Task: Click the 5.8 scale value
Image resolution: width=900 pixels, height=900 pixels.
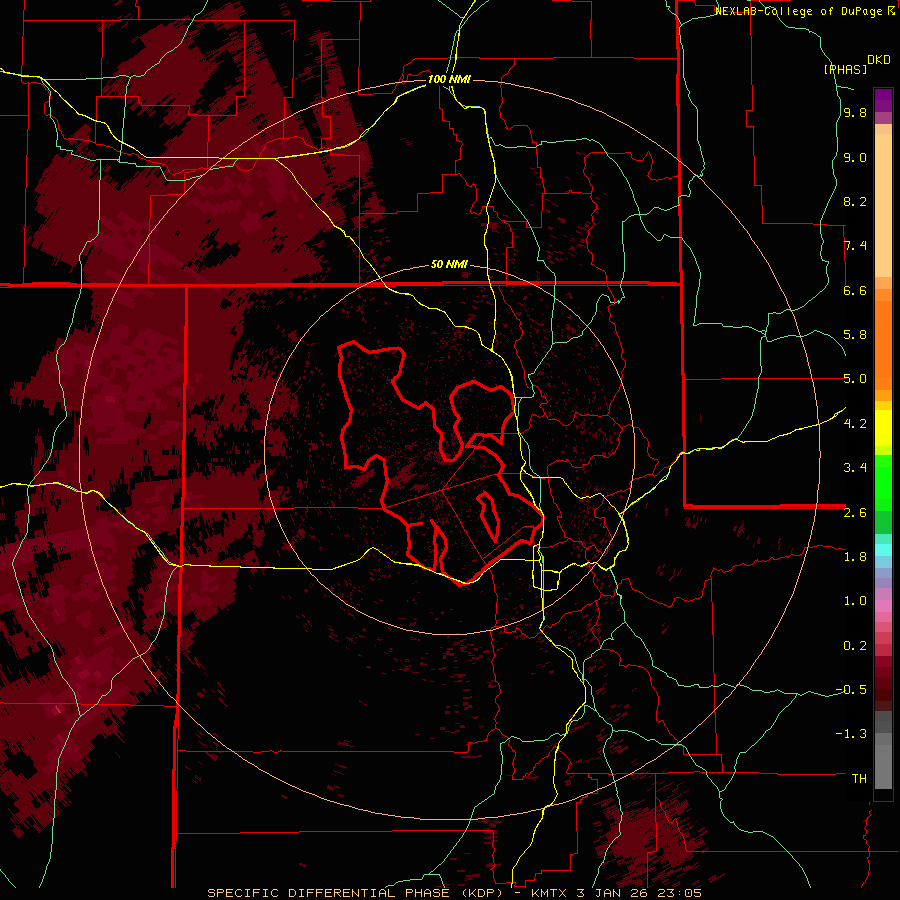Action: tap(855, 335)
